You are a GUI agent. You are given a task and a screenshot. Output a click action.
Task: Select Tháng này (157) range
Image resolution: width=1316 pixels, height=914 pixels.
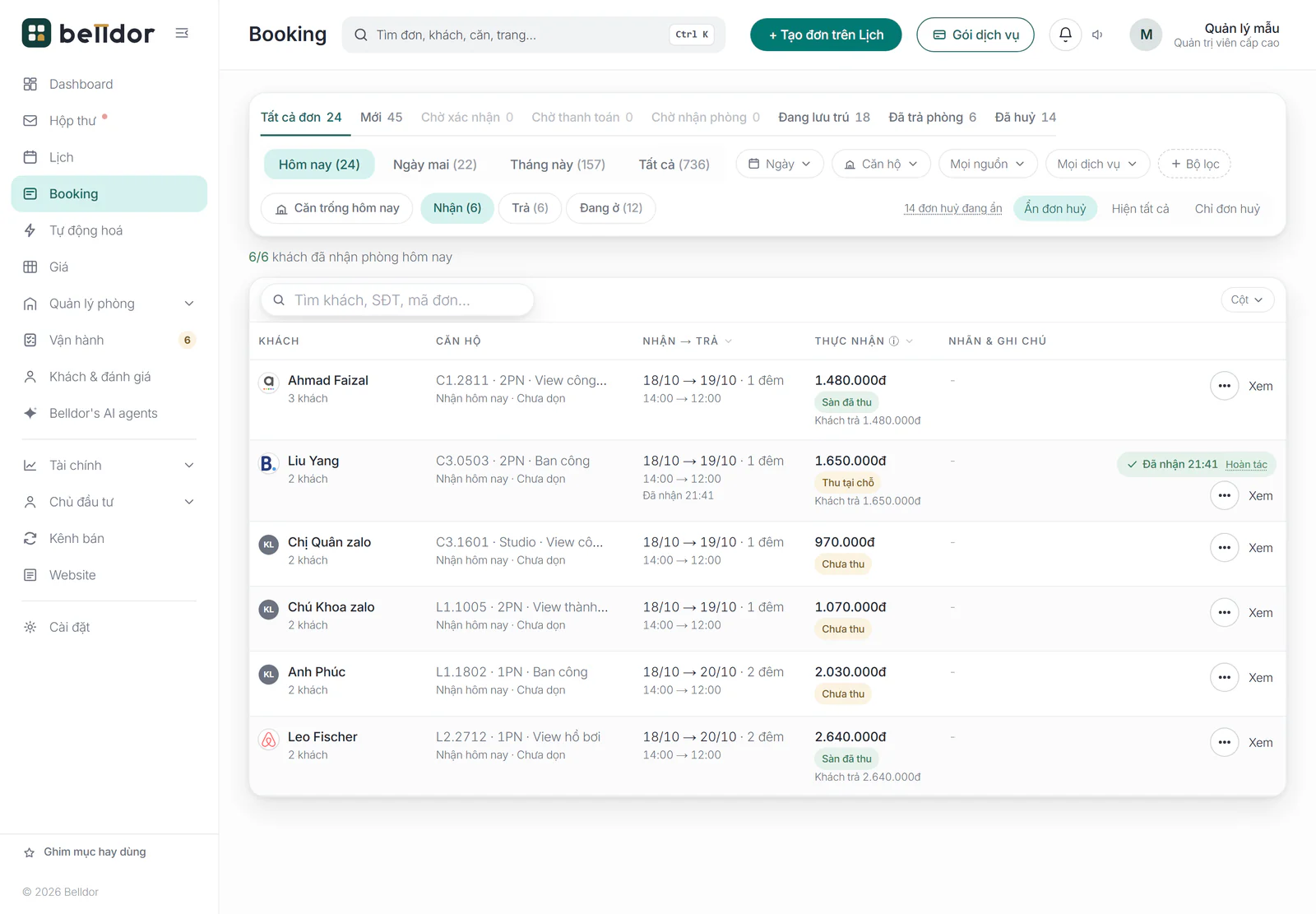point(558,165)
